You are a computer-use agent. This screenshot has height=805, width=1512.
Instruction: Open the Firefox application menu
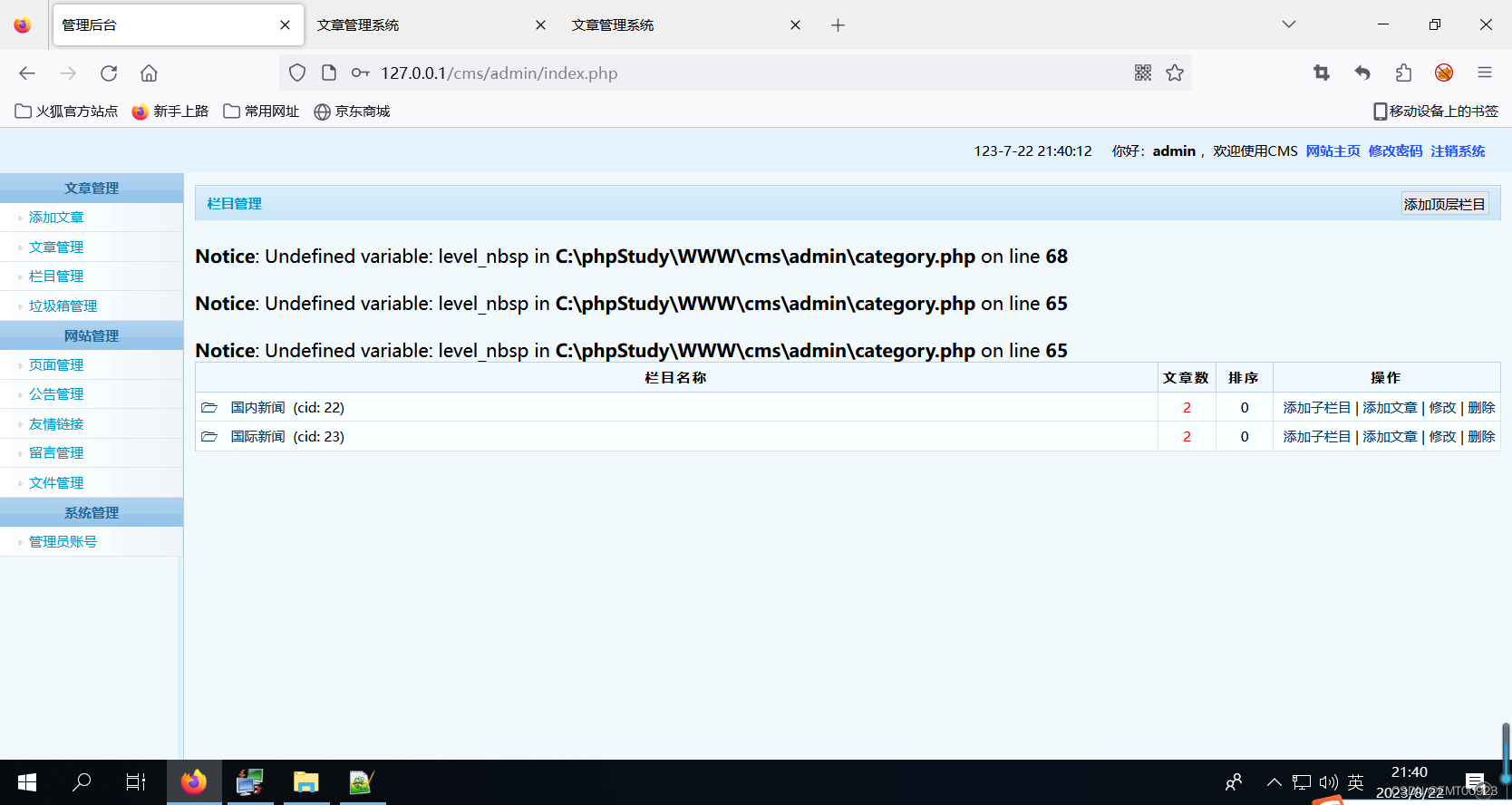point(1485,73)
